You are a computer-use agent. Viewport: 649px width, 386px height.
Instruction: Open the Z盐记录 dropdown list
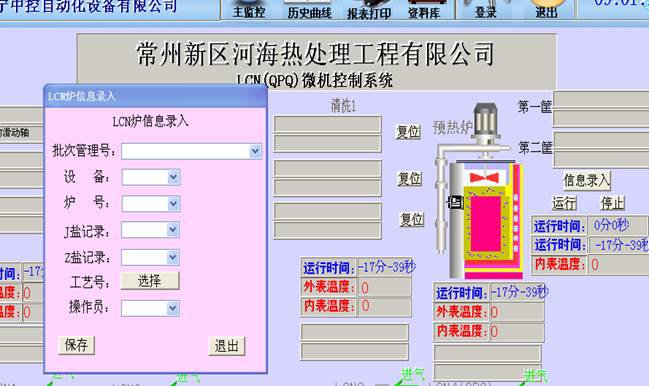click(173, 257)
